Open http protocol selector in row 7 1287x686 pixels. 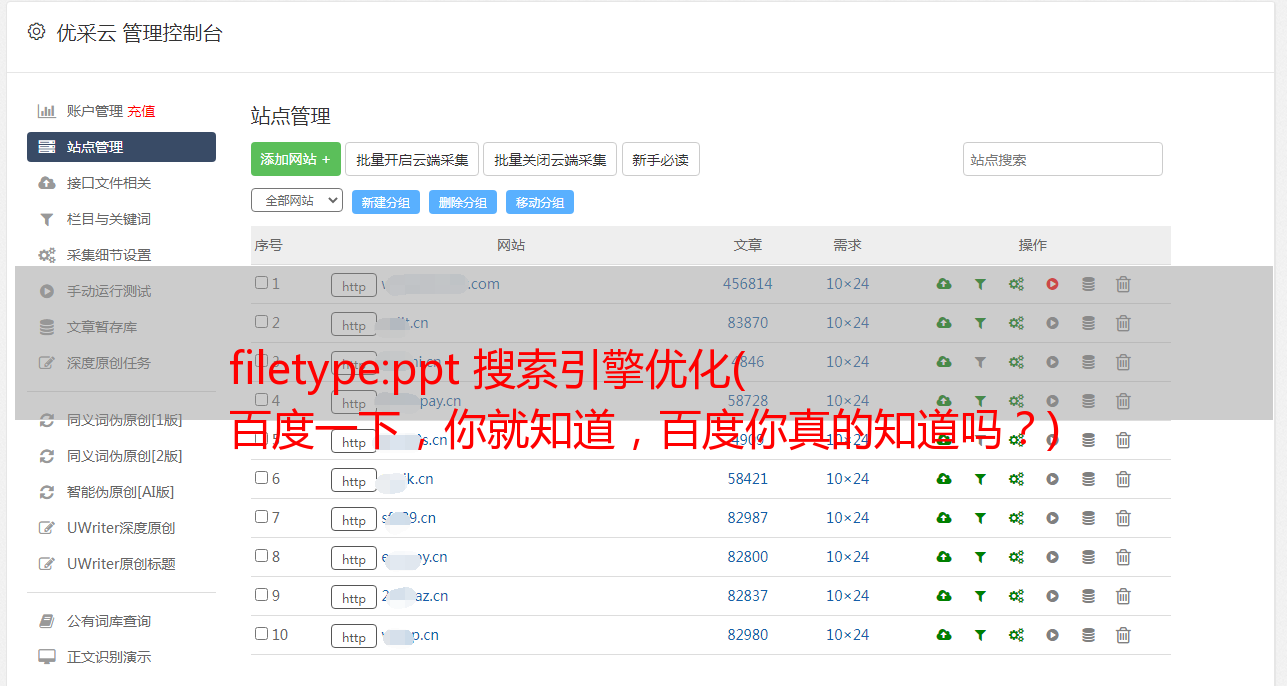(354, 519)
